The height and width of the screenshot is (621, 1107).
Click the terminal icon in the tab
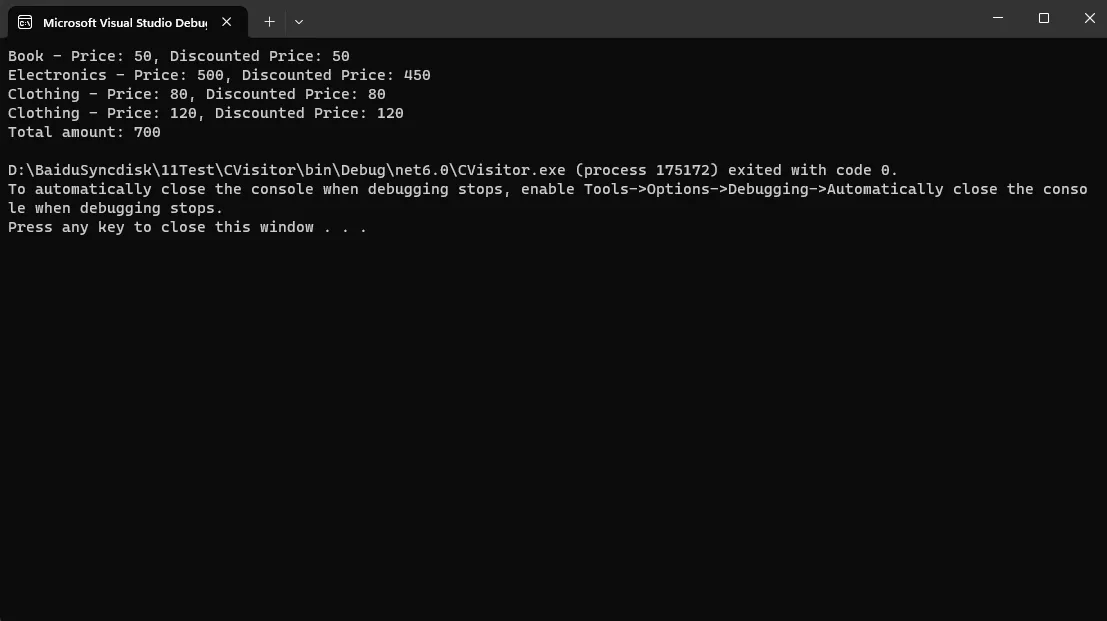click(x=25, y=23)
